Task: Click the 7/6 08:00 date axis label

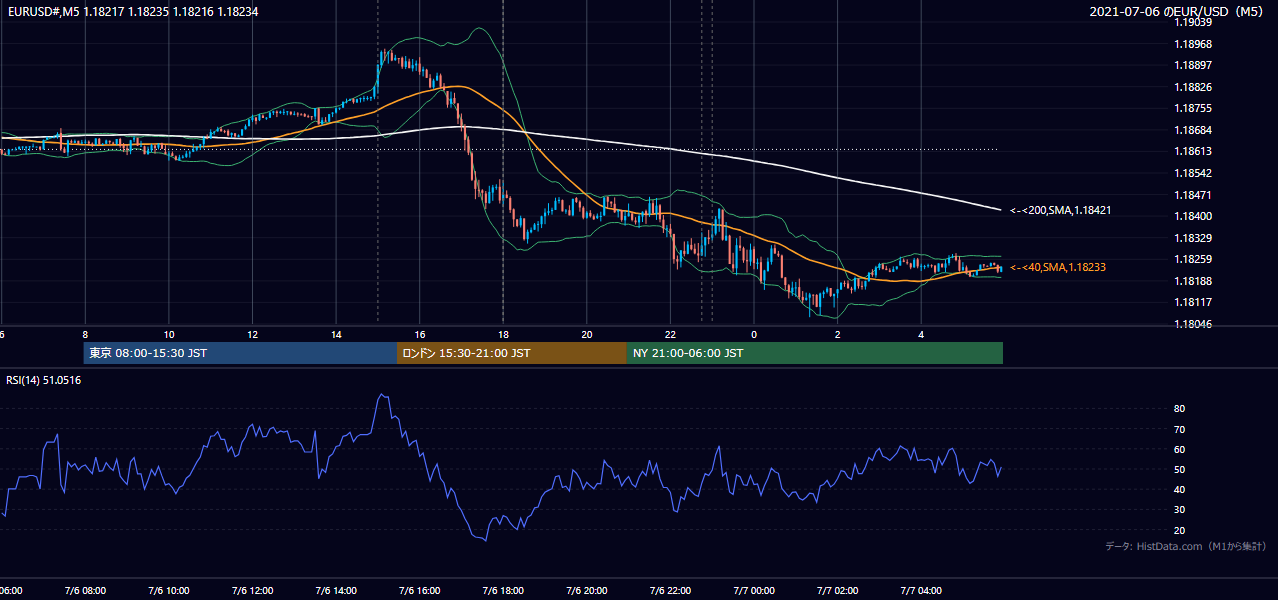Action: (84, 591)
